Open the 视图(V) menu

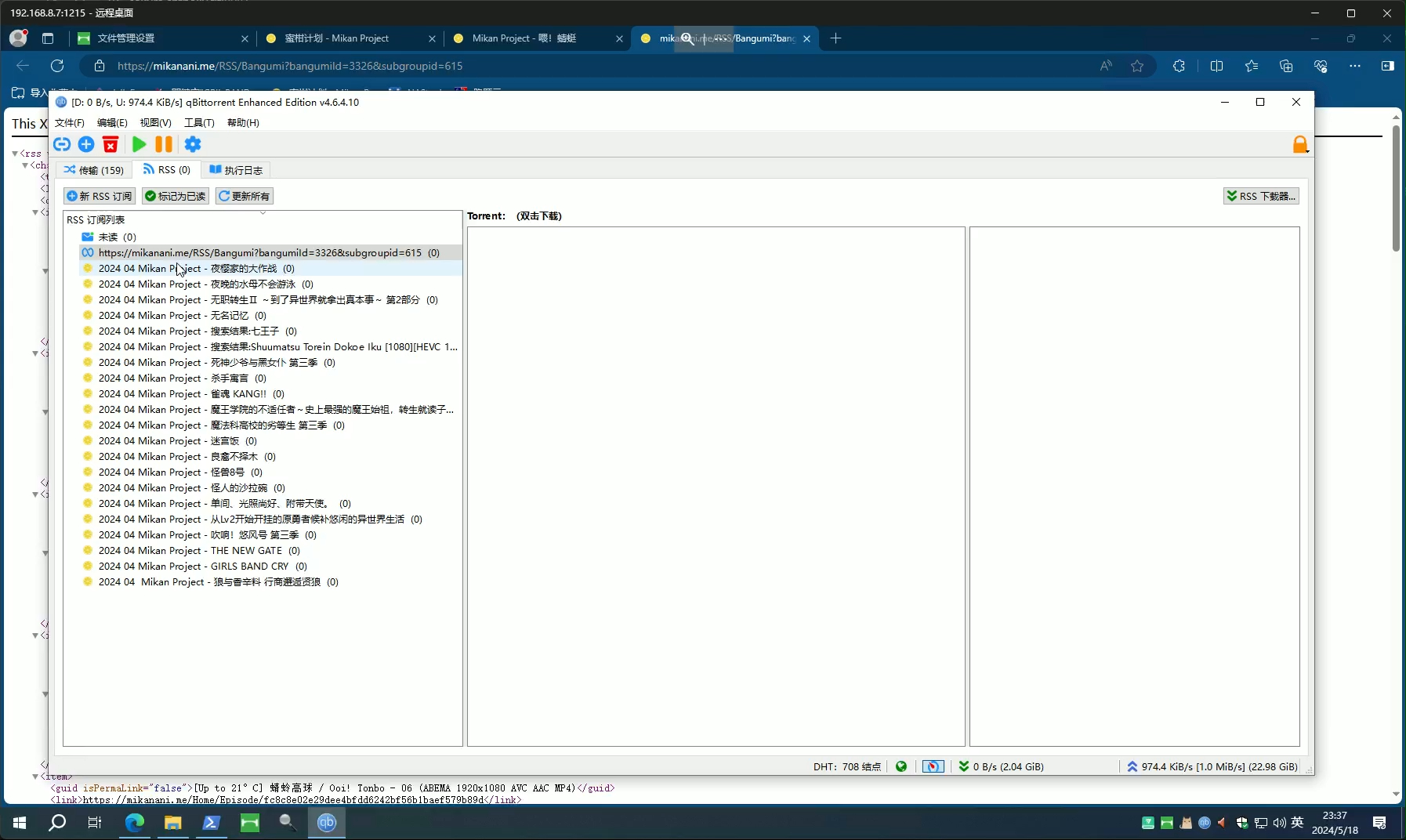(x=155, y=122)
